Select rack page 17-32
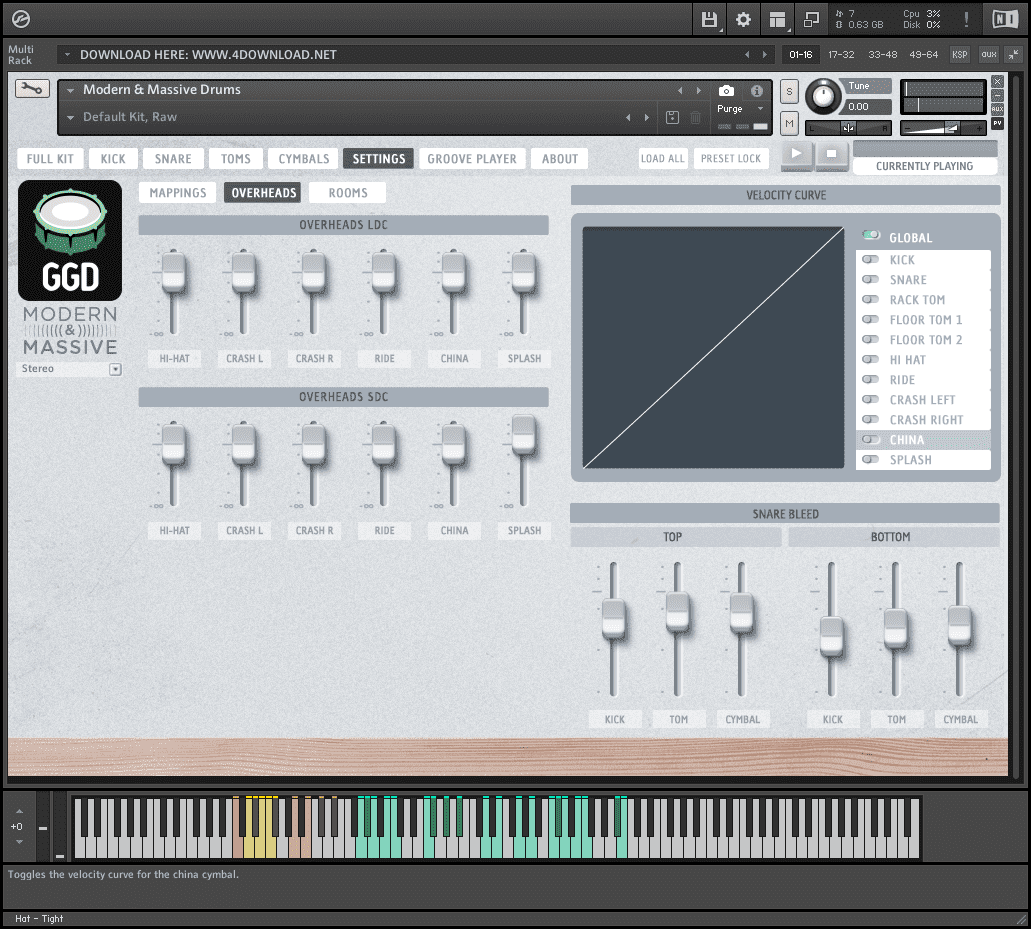Viewport: 1031px width, 929px height. [x=841, y=55]
